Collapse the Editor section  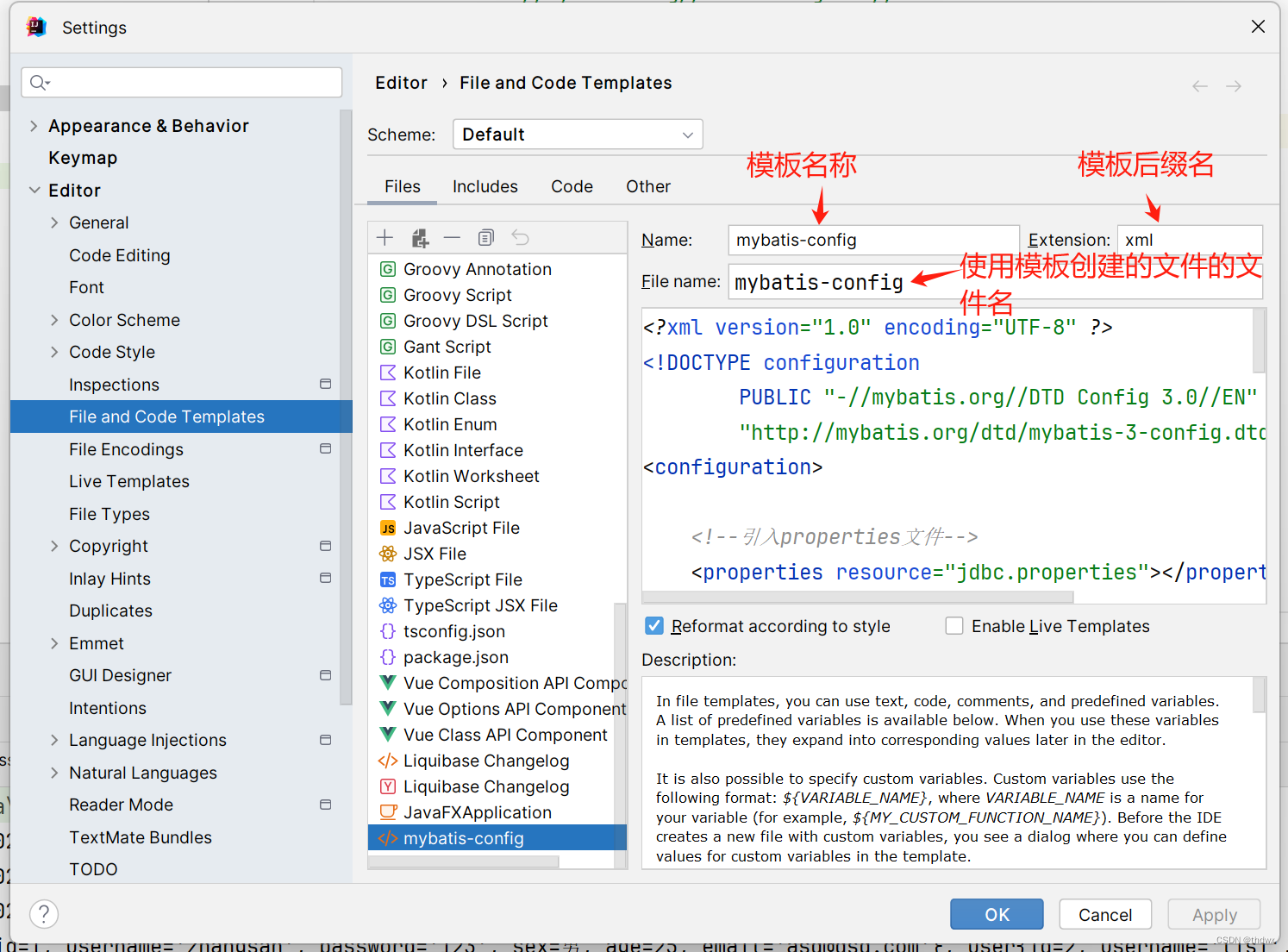tap(34, 191)
